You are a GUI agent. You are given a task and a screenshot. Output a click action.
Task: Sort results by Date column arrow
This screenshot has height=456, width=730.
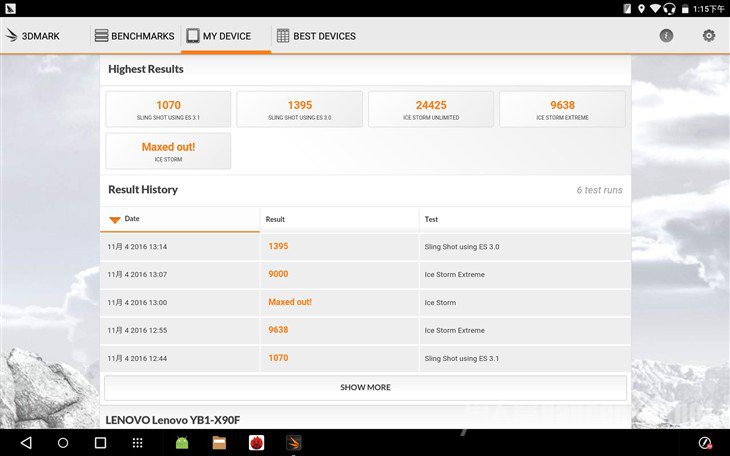click(115, 220)
